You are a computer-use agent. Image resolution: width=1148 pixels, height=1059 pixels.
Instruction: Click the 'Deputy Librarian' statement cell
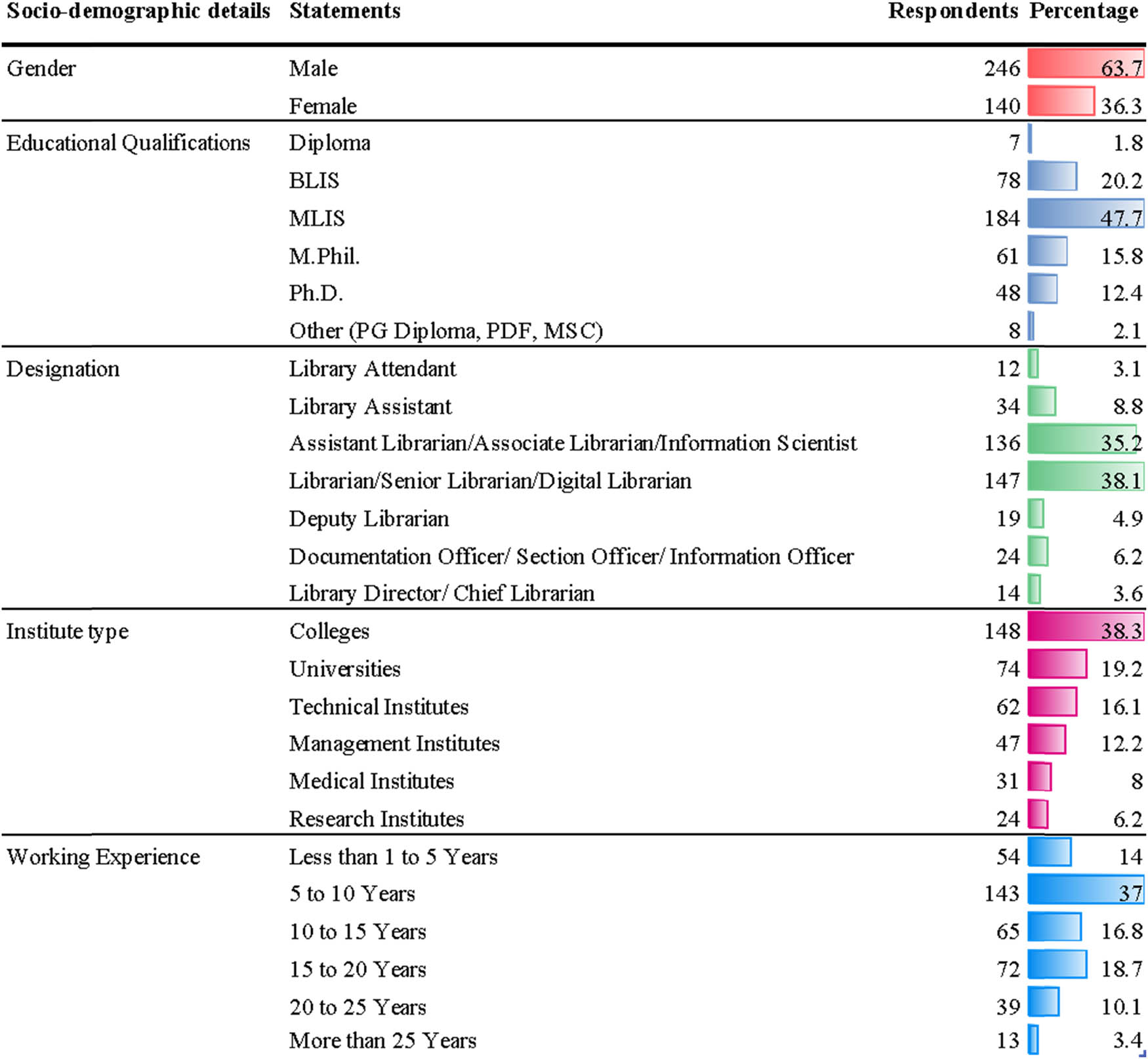tap(369, 519)
